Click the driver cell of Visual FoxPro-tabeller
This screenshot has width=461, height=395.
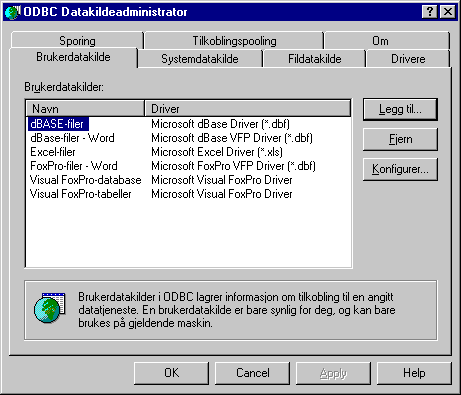222,194
